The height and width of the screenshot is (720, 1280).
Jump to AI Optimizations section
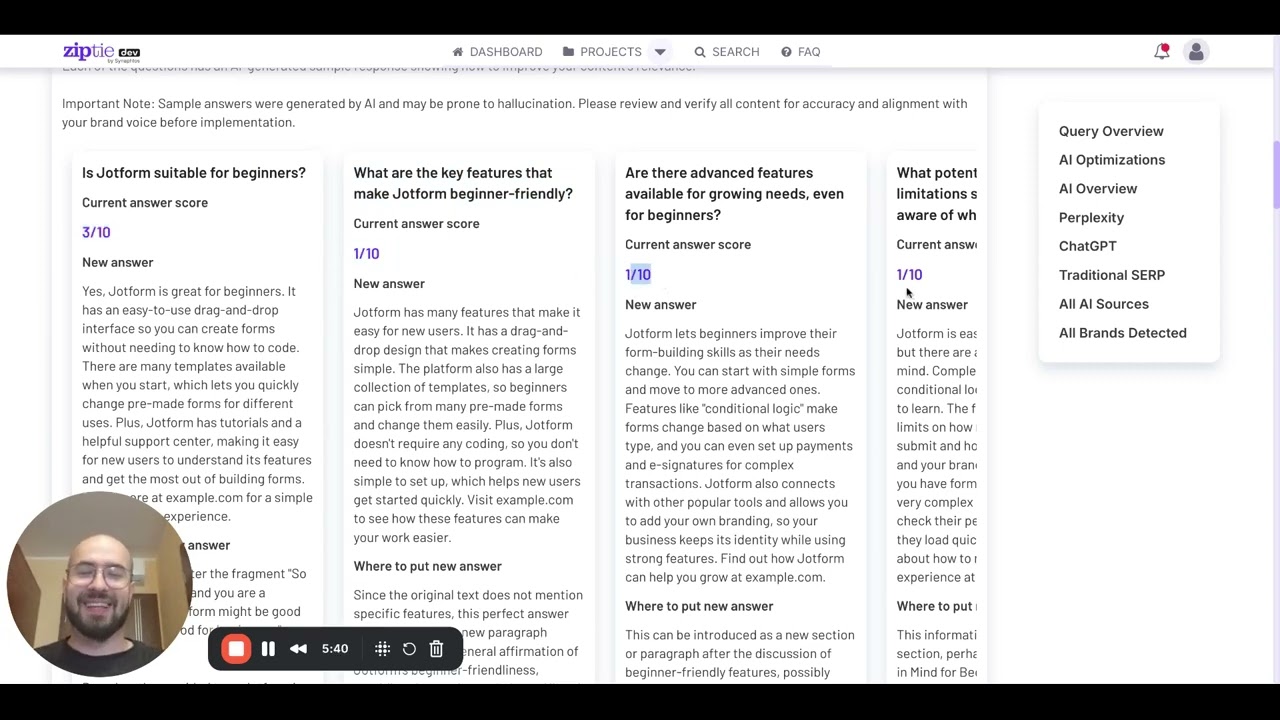pos(1112,160)
